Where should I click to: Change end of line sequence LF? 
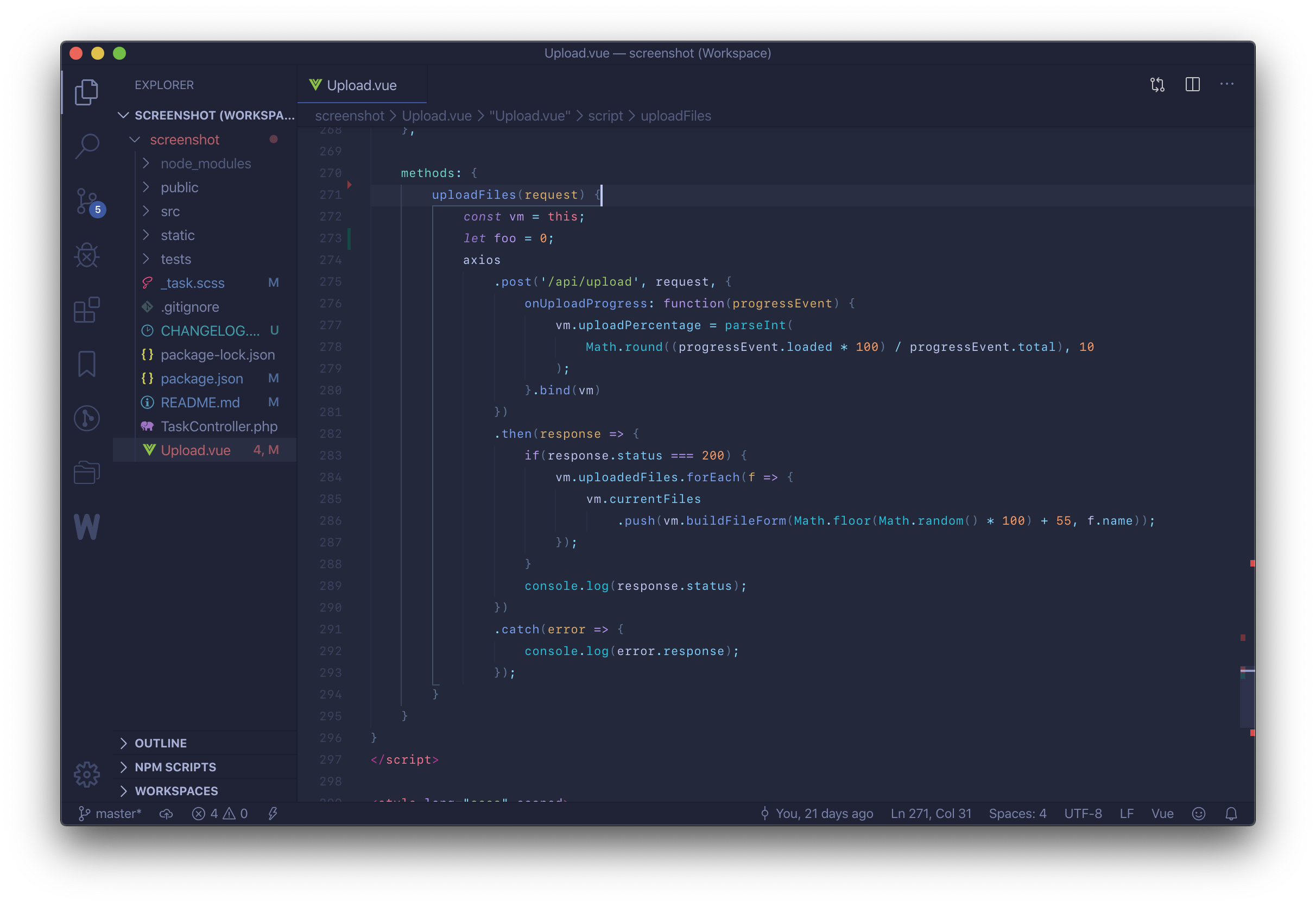1127,814
